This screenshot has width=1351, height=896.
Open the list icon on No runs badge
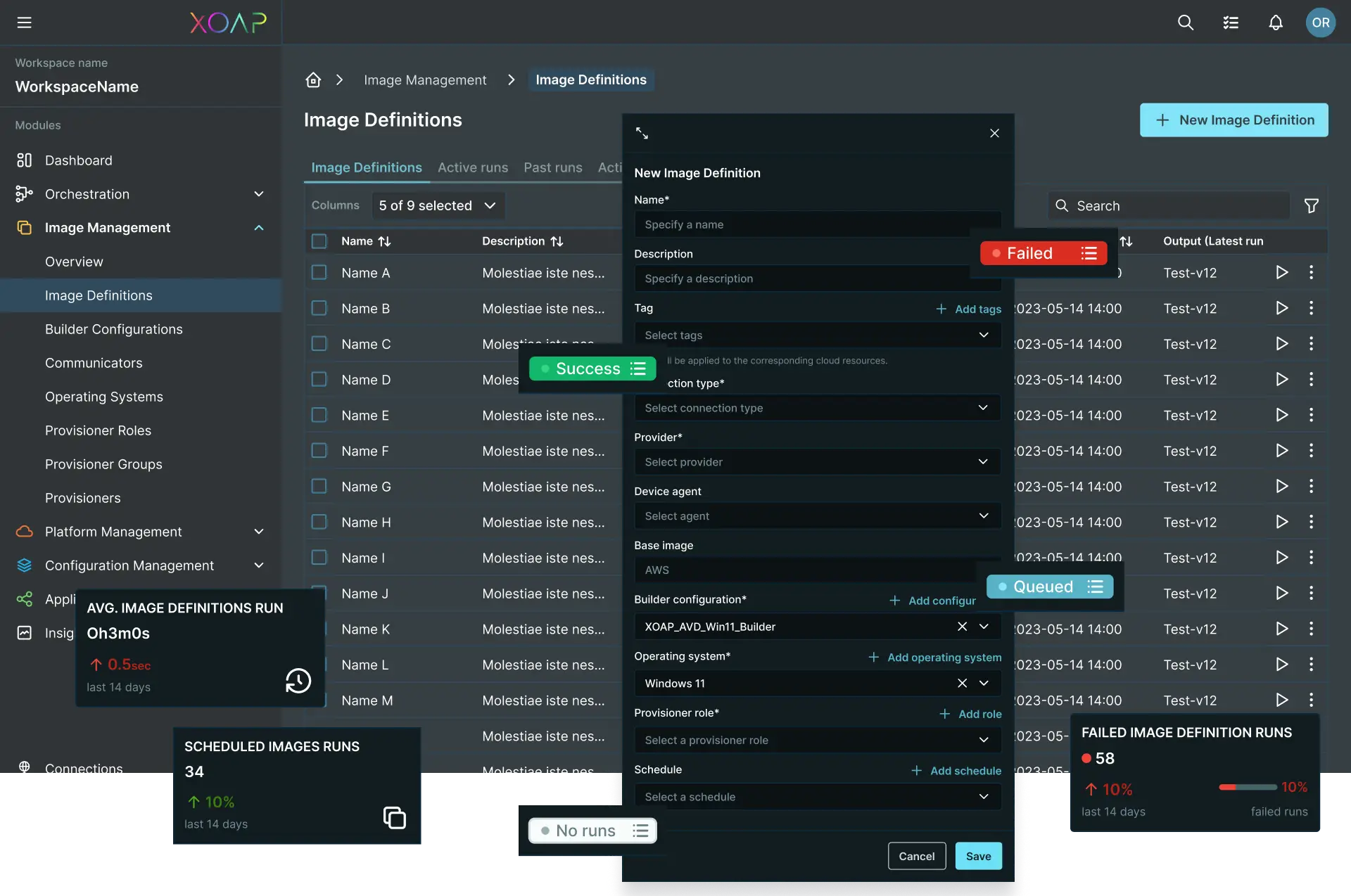click(x=640, y=831)
